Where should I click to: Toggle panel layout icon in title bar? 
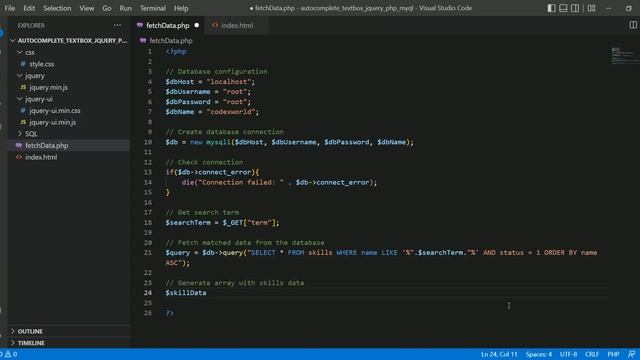(563, 8)
